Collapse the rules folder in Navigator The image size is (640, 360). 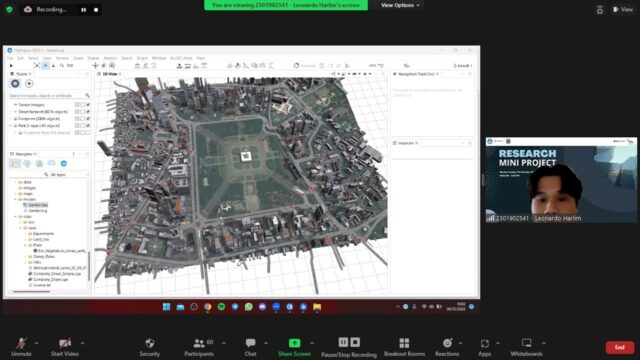(16, 216)
